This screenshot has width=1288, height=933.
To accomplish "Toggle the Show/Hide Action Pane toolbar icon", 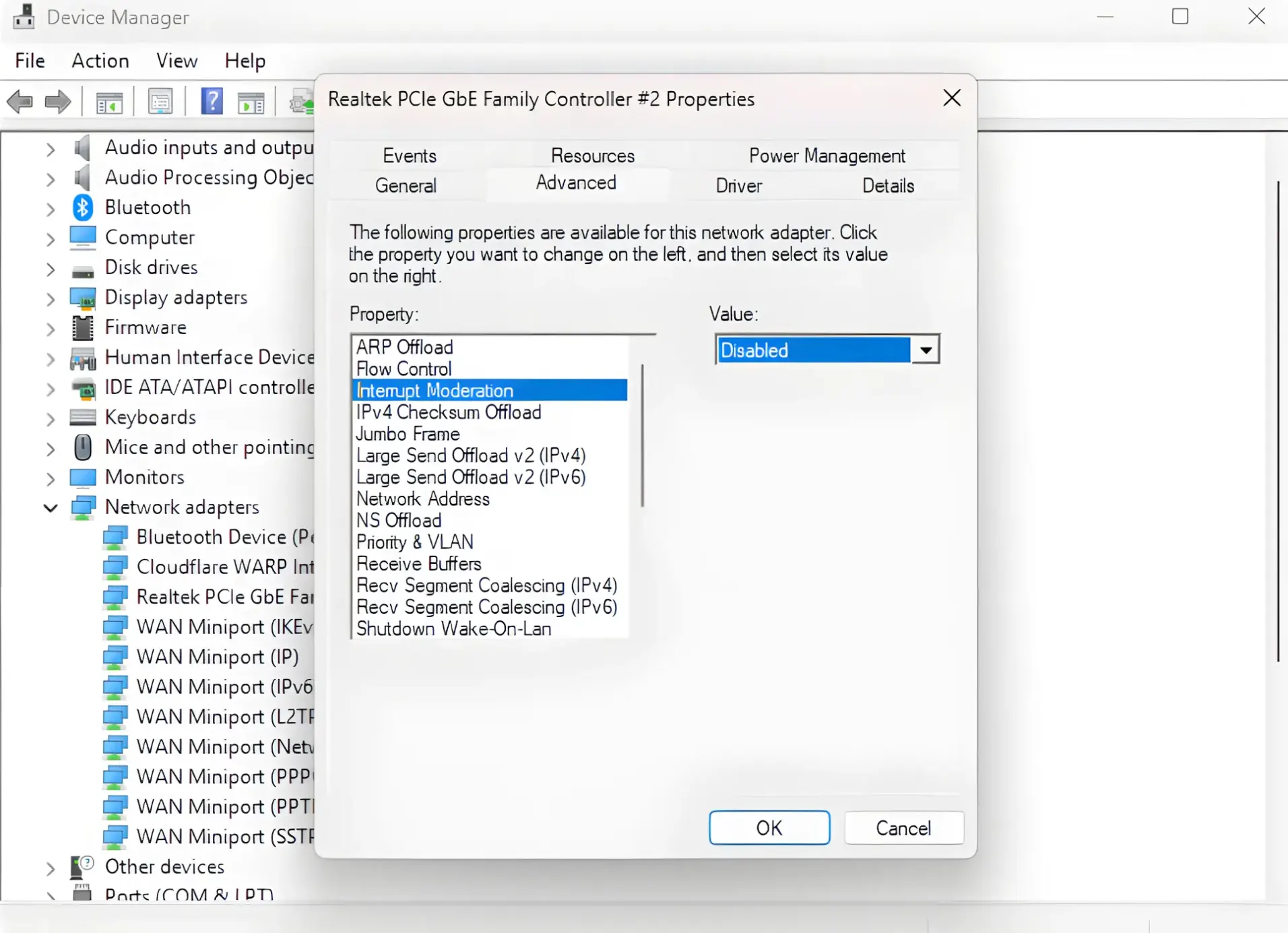I will [251, 102].
